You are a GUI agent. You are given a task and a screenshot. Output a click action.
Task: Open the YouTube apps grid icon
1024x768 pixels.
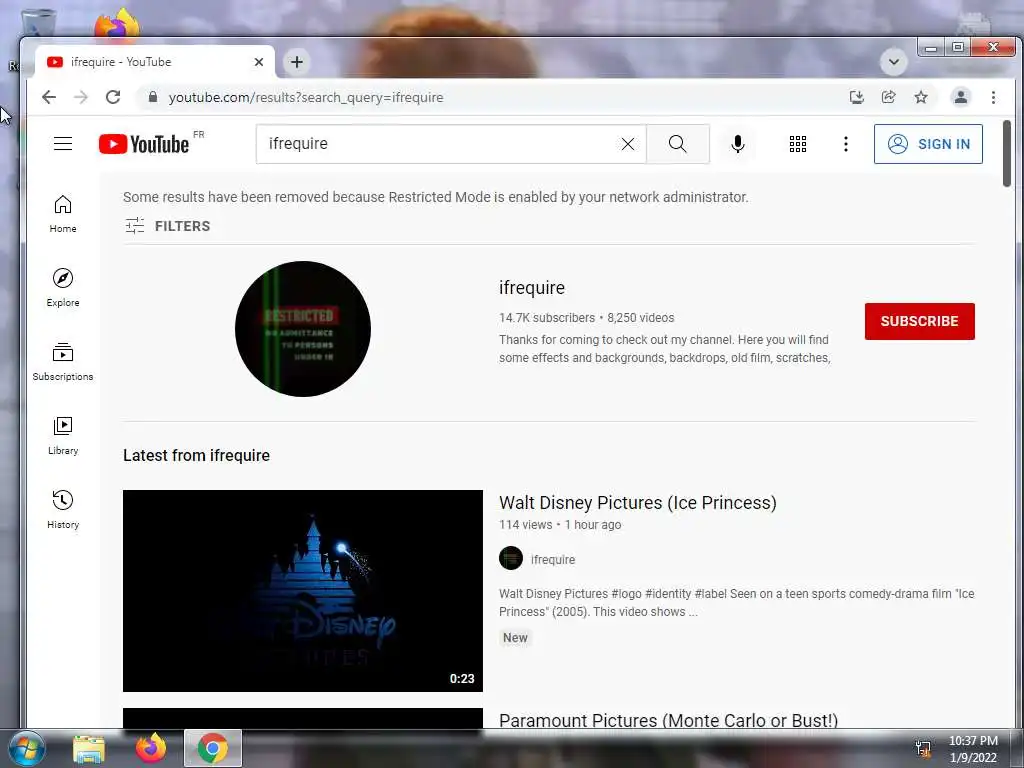[x=797, y=144]
